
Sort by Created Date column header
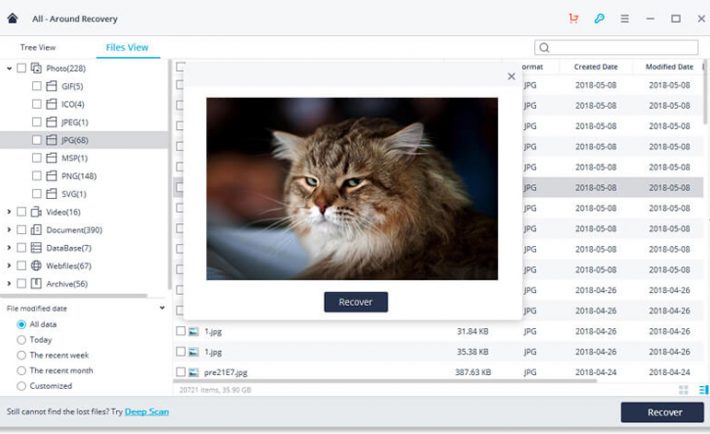pos(596,67)
